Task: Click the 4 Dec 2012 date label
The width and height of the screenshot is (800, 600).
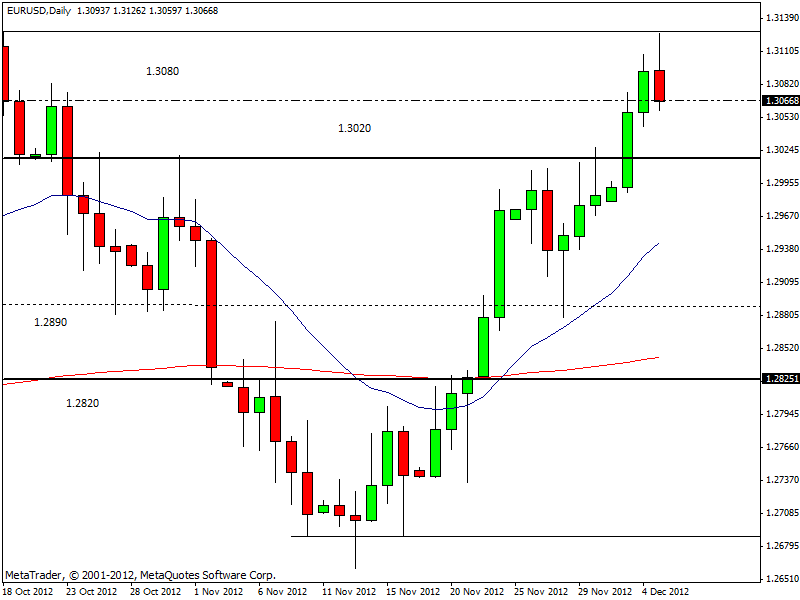Action: 665,591
